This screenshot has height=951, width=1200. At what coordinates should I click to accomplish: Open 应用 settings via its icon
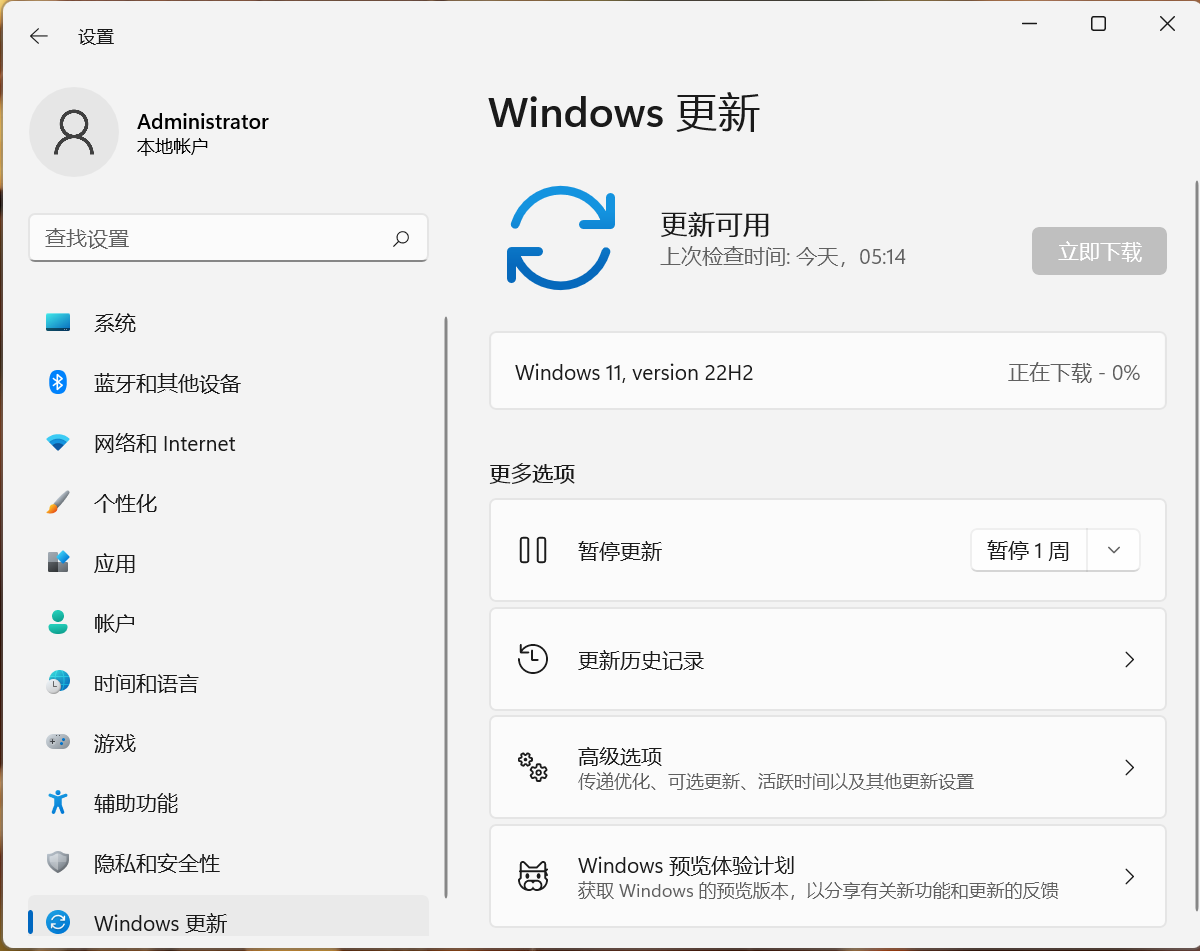tap(59, 562)
